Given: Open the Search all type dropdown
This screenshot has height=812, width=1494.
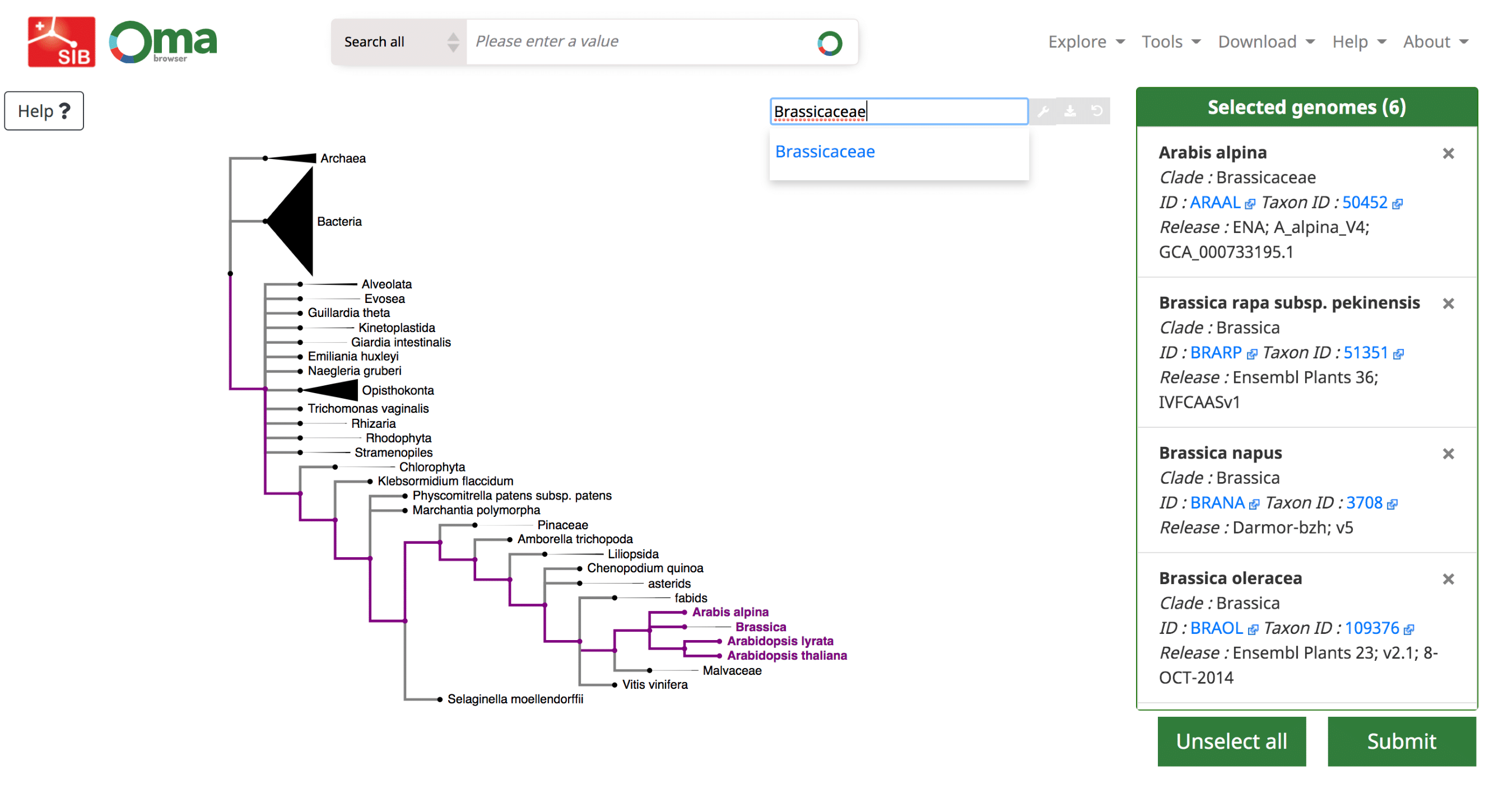Looking at the screenshot, I should point(399,42).
